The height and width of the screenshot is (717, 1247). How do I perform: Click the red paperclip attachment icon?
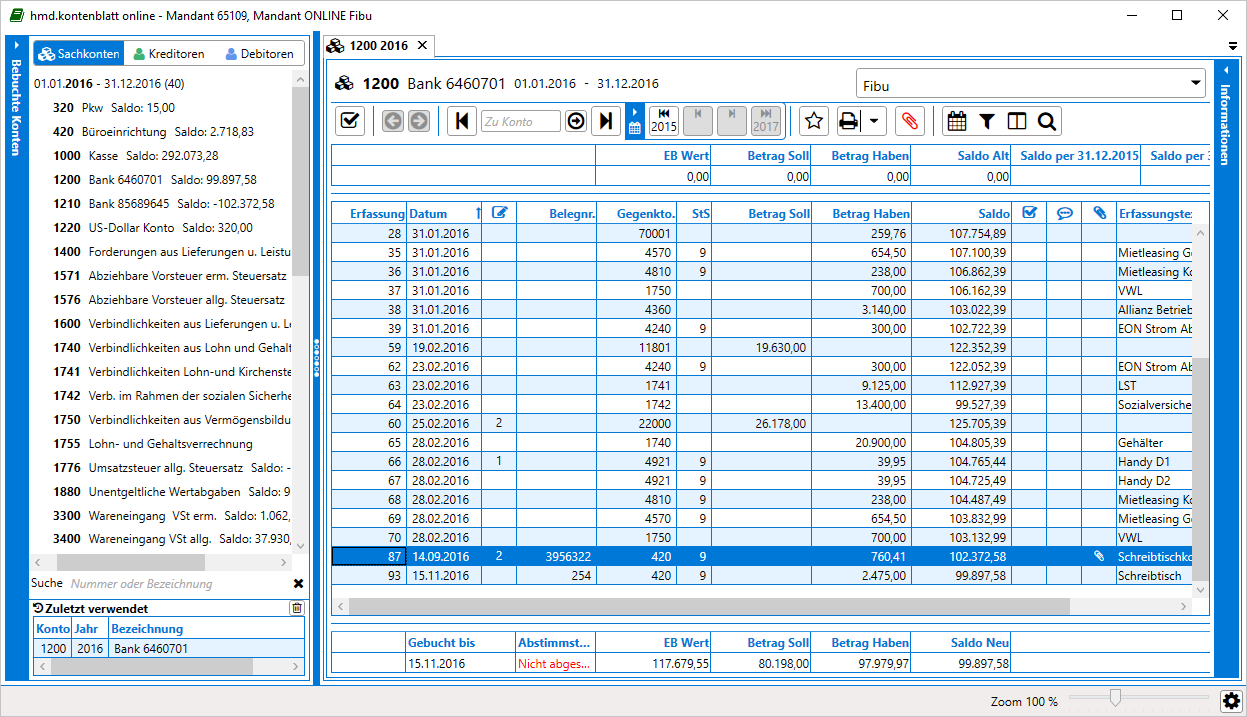click(909, 121)
